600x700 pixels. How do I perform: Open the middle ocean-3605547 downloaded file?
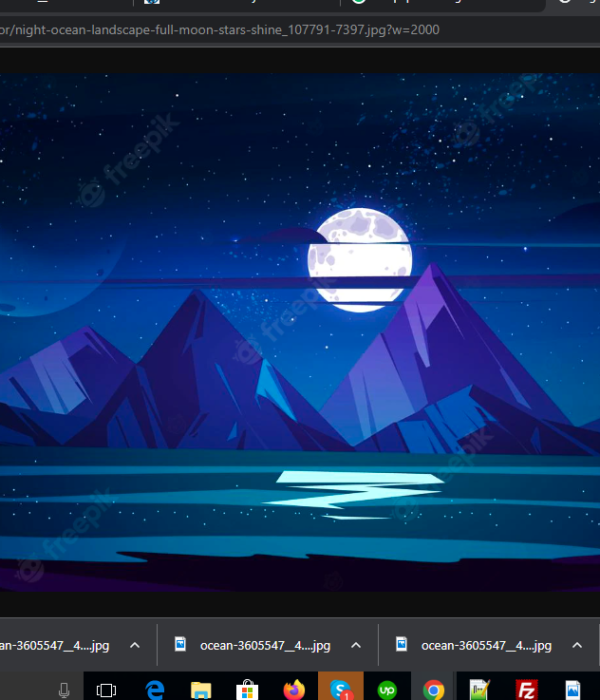coord(265,646)
